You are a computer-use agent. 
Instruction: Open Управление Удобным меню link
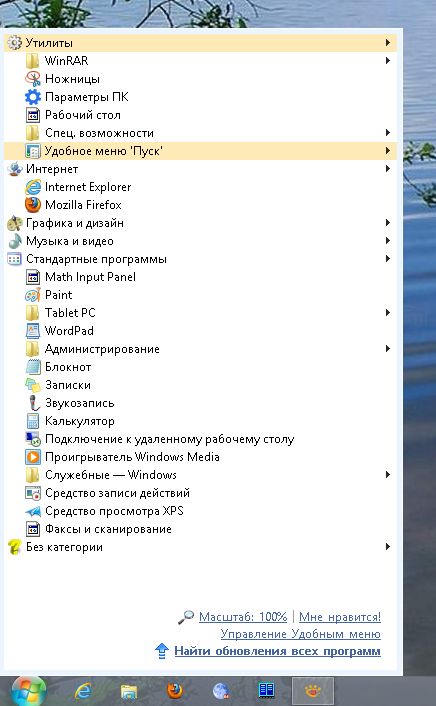point(300,634)
